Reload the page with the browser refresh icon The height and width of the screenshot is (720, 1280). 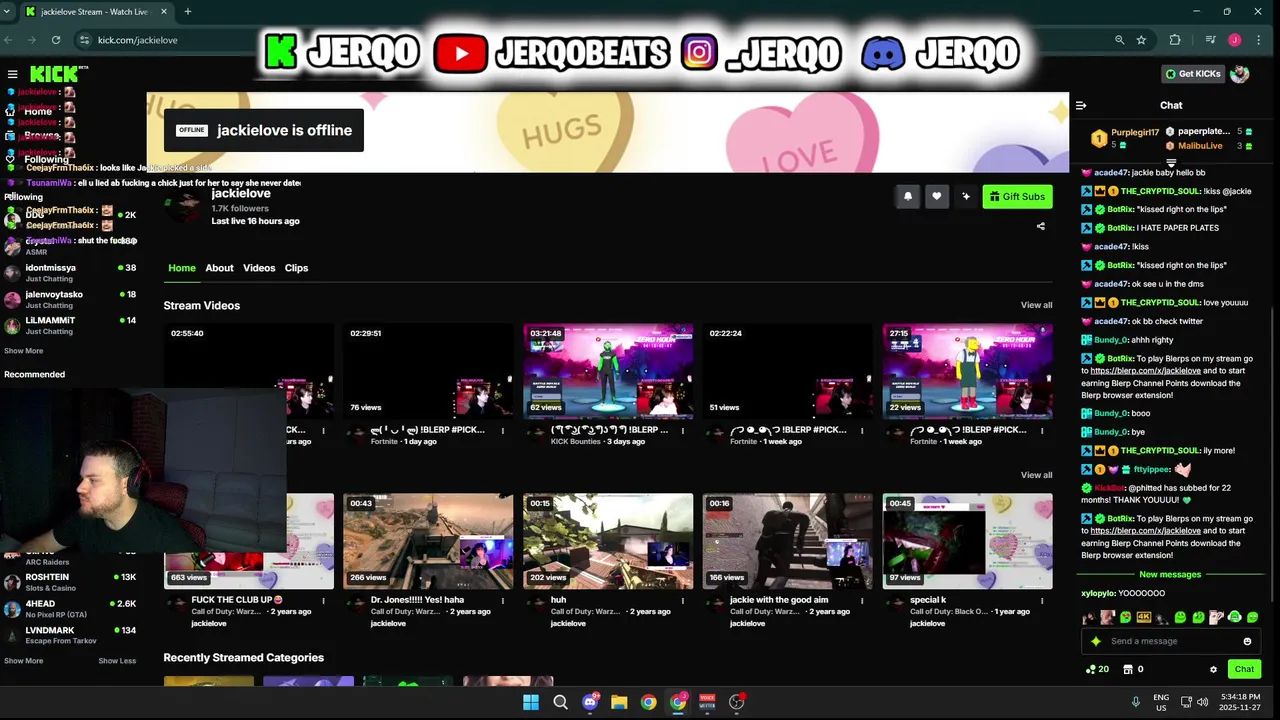56,40
